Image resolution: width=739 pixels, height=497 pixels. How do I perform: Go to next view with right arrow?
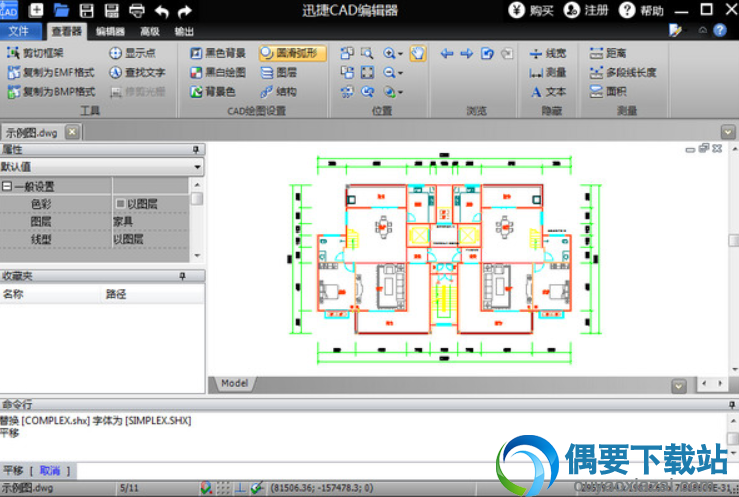467,53
